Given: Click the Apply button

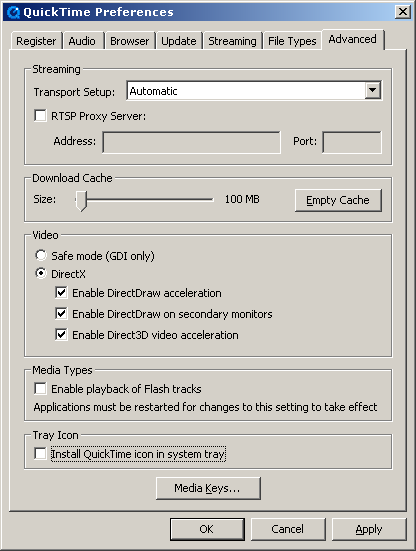Looking at the screenshot, I should pos(369,529).
